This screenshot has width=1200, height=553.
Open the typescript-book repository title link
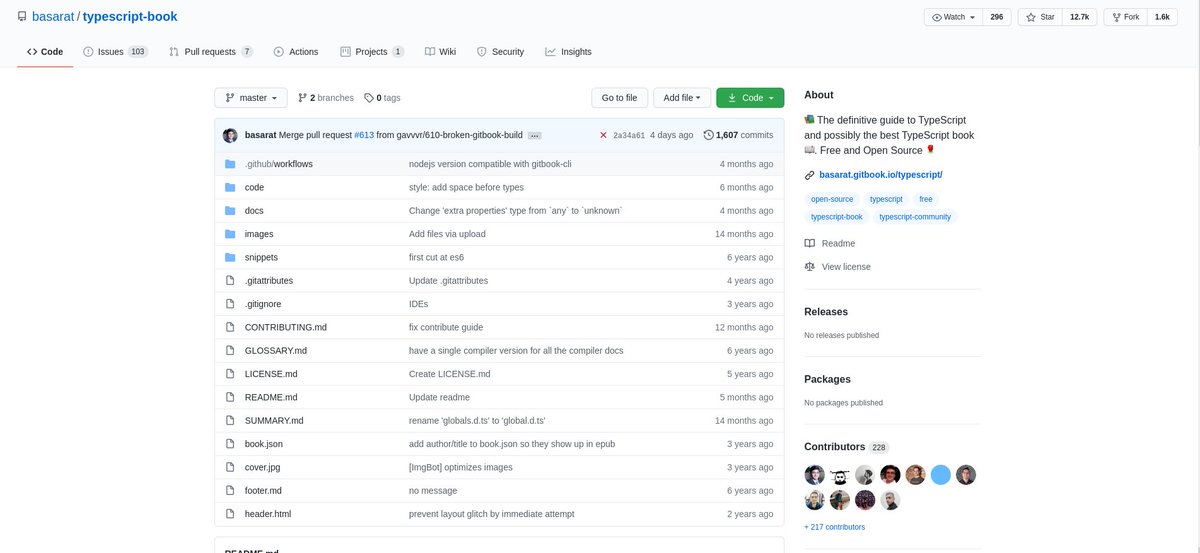(x=130, y=17)
